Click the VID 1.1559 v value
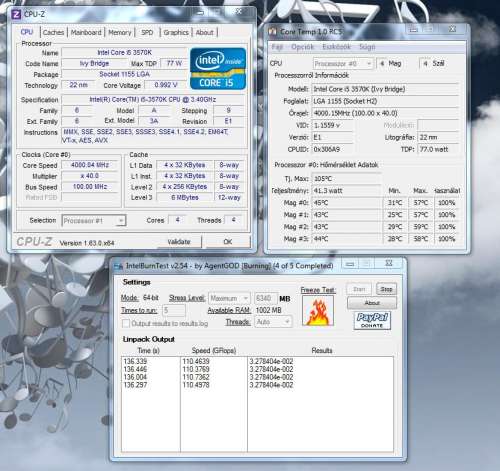 click(x=332, y=125)
